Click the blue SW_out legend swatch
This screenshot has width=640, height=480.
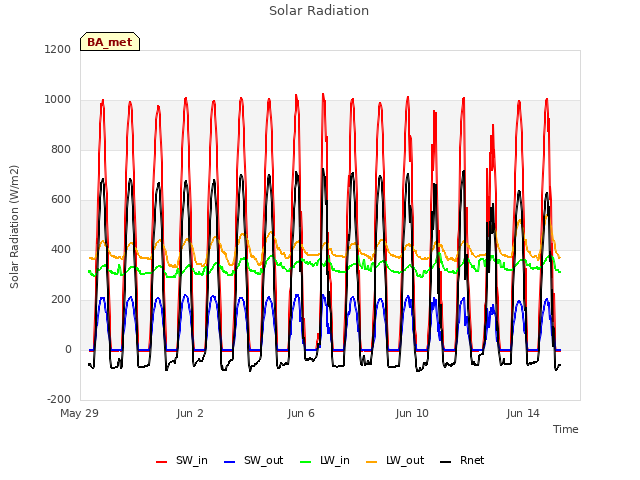coord(230,462)
